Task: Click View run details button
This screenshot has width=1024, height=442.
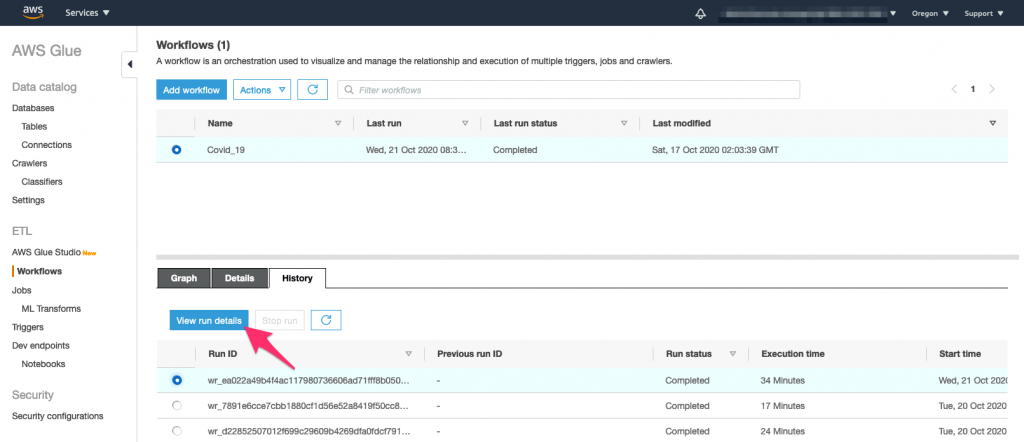Action: (209, 320)
